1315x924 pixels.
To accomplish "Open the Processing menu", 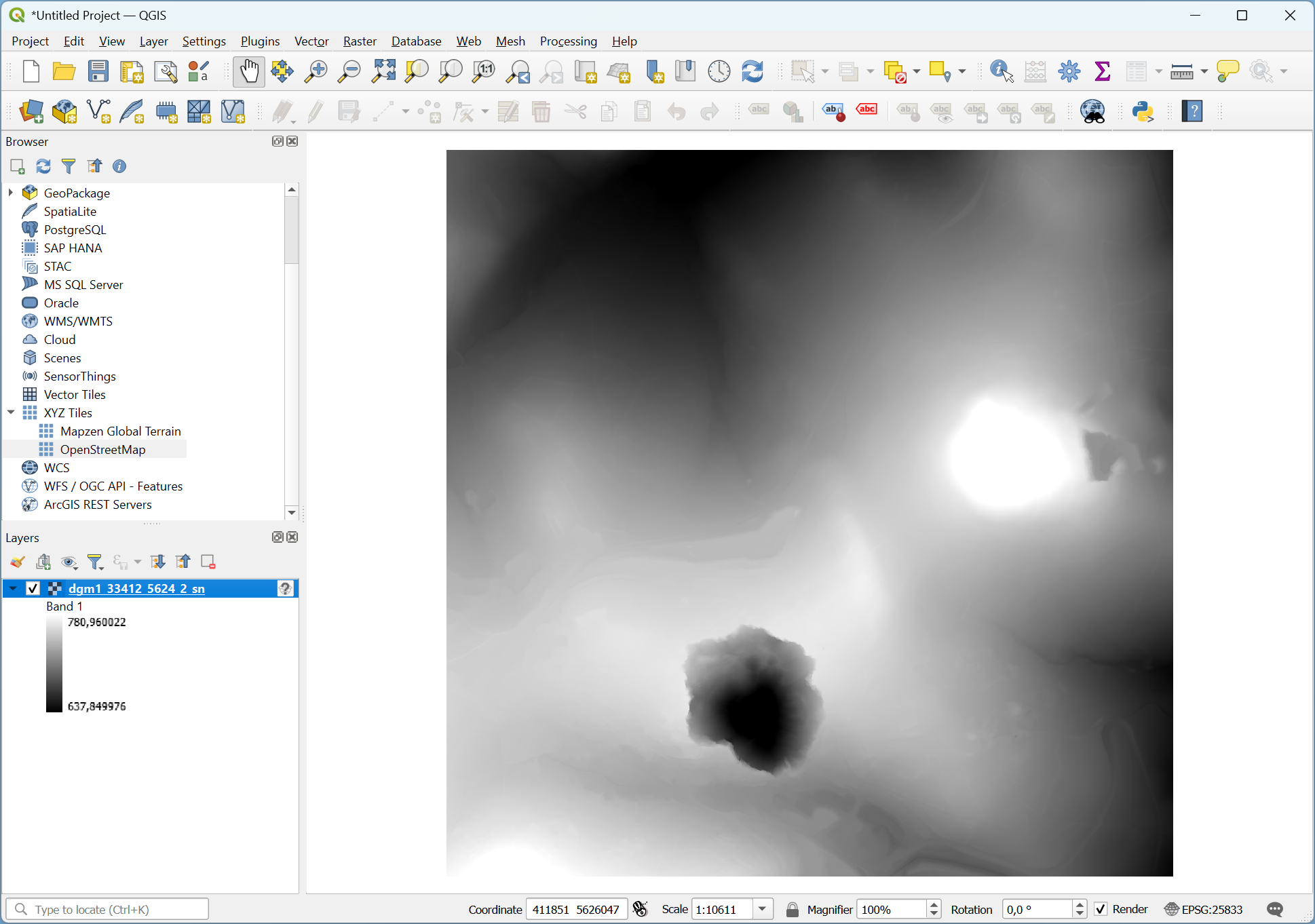I will 568,41.
